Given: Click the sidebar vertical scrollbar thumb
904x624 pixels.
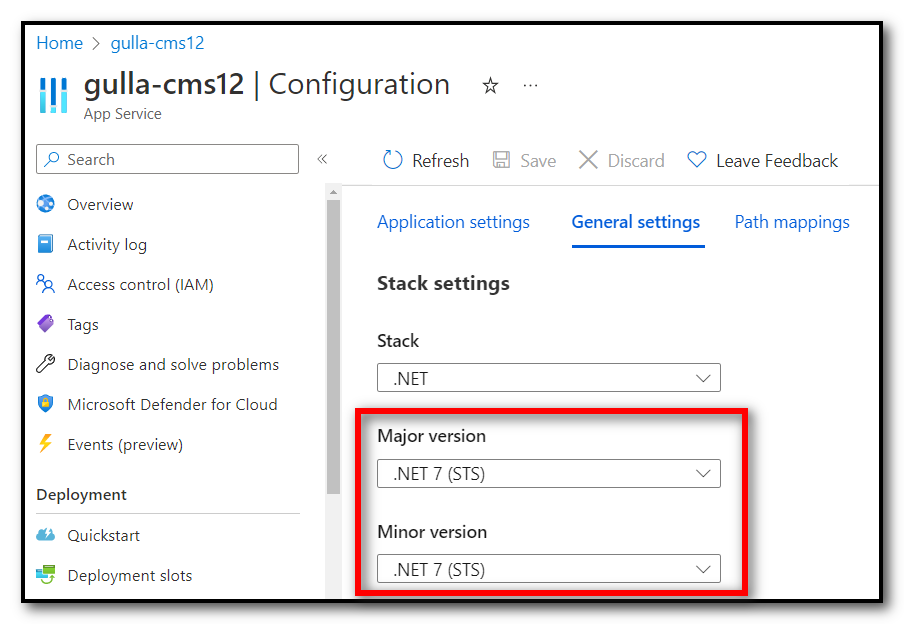Looking at the screenshot, I should [333, 347].
